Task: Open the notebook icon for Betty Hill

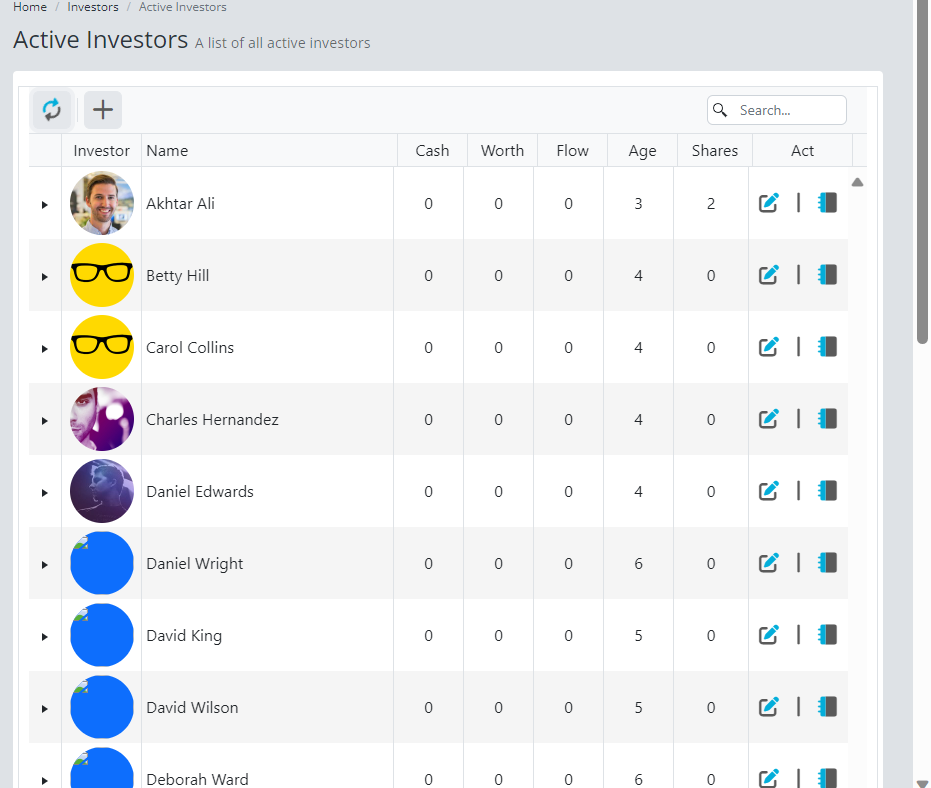Action: (x=827, y=275)
